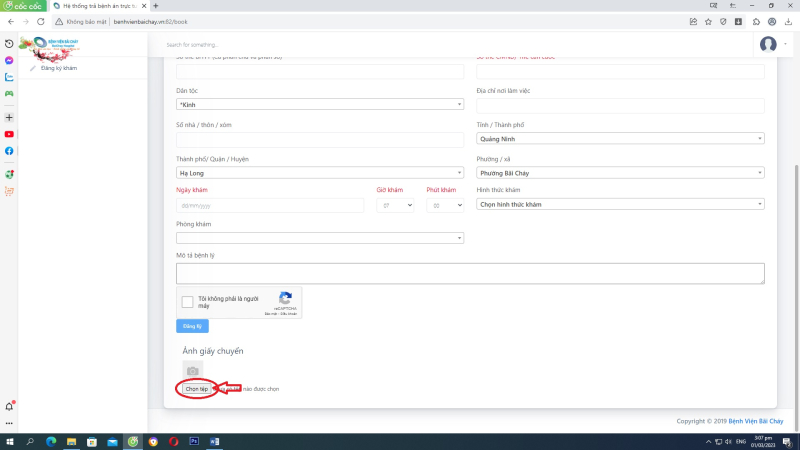Open browsing history in the sidebar

coord(9,43)
